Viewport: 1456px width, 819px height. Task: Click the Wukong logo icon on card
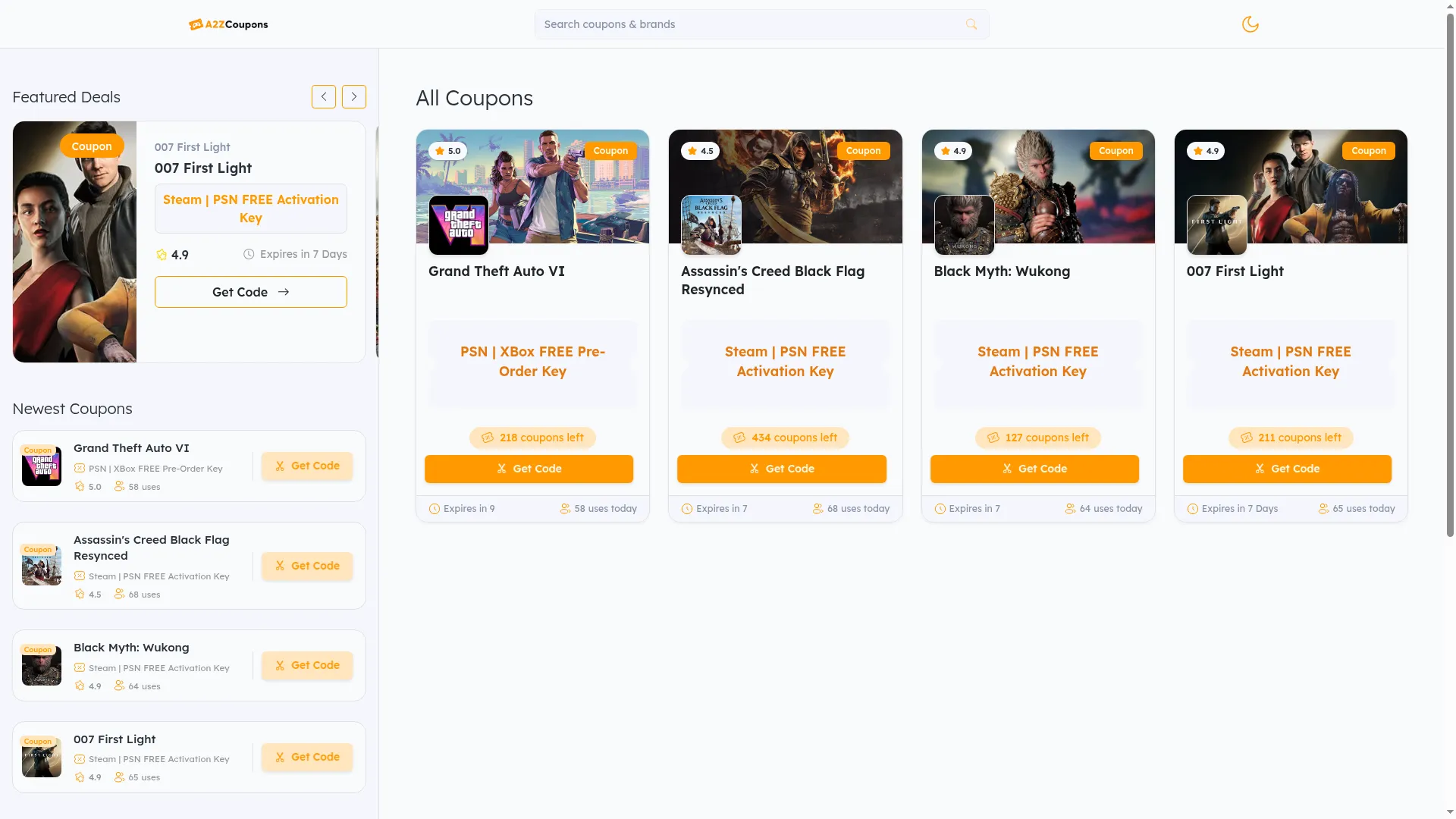(964, 225)
